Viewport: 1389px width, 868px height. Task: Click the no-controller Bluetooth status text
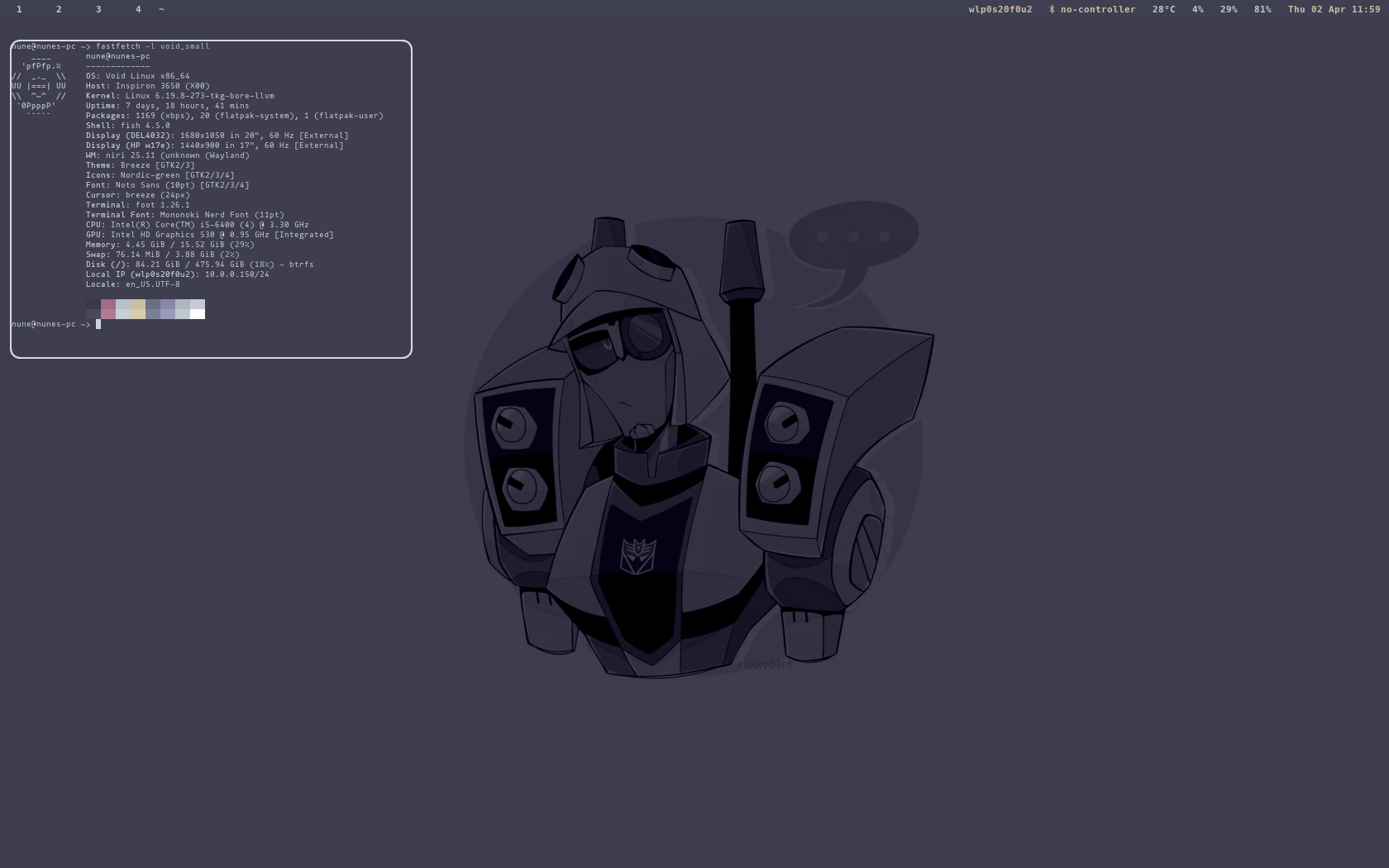tap(1098, 9)
